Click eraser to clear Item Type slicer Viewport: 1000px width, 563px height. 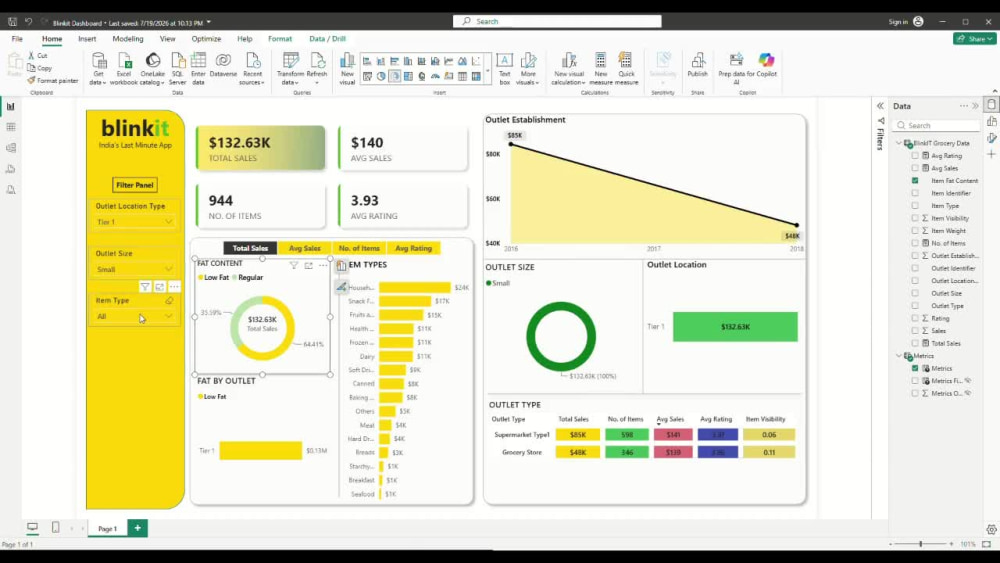click(x=169, y=300)
